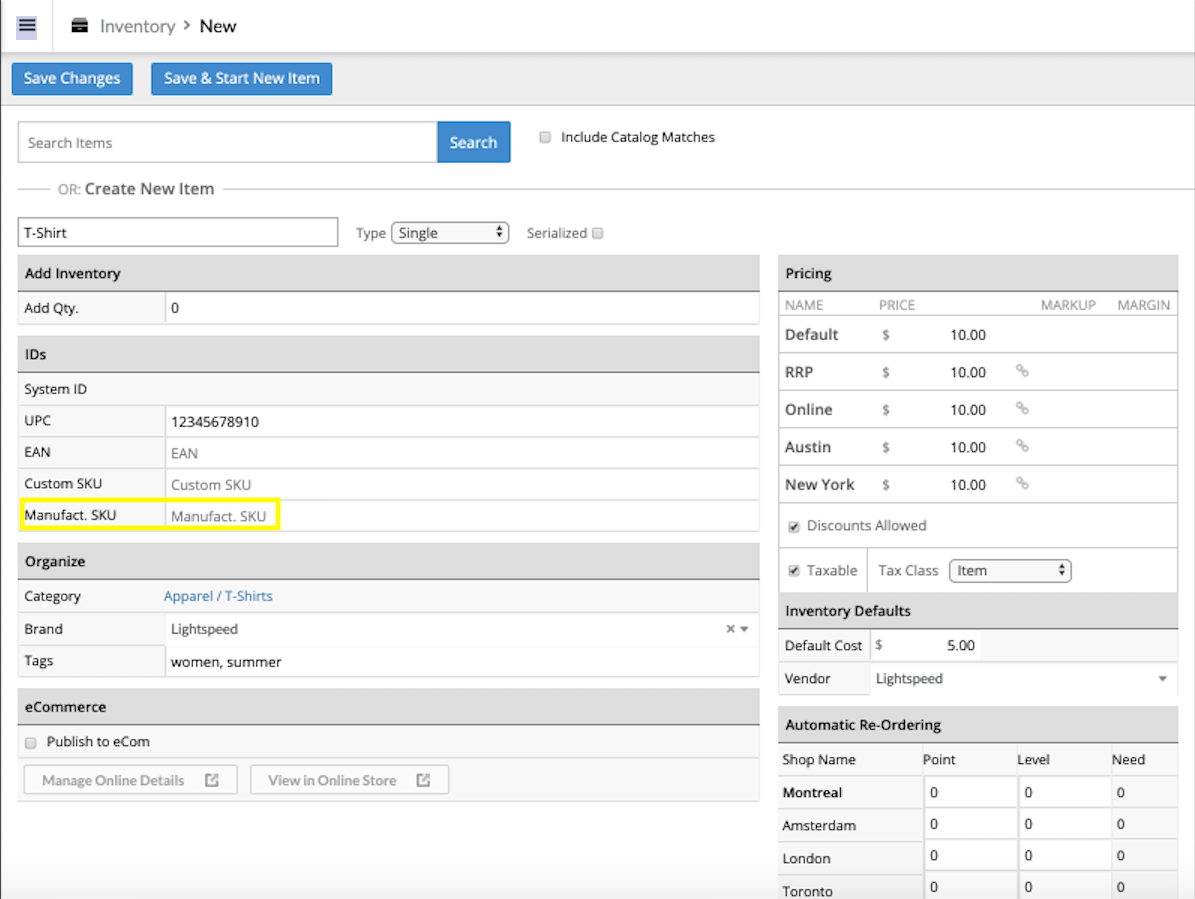Image resolution: width=1195 pixels, height=899 pixels.
Task: Toggle the Serialized checkbox
Action: click(598, 233)
